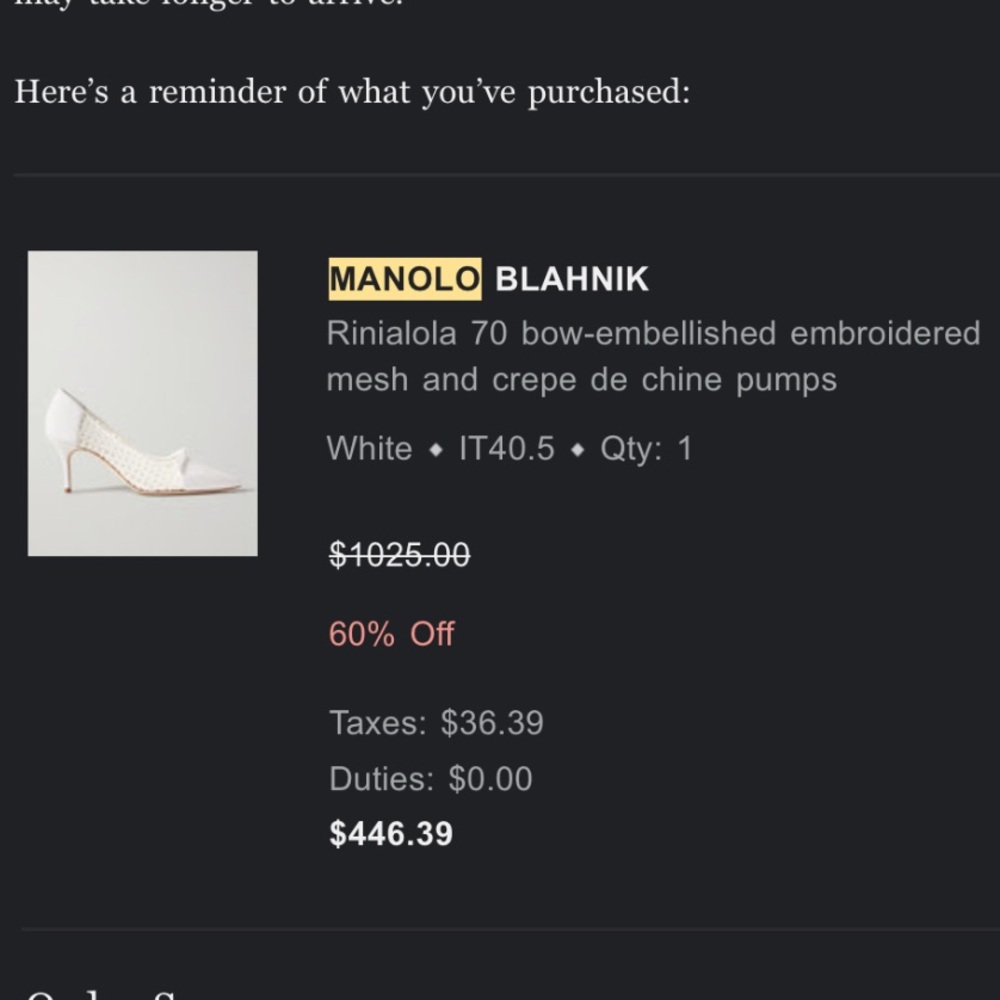Click the highlighted MANOLO brand word
Screen dimensions: 1000x1000
tap(405, 279)
